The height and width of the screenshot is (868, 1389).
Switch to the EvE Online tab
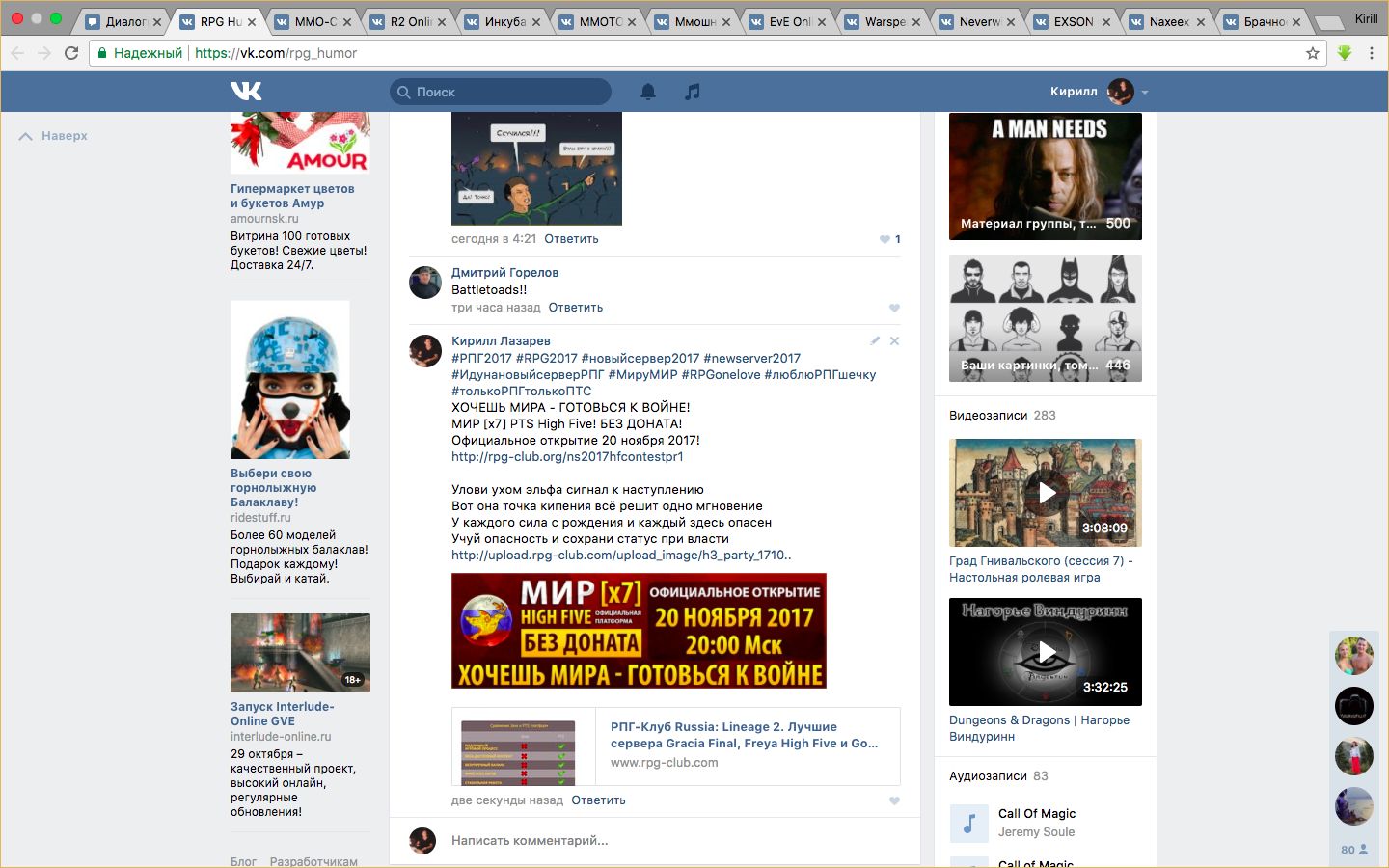pyautogui.click(x=789, y=21)
